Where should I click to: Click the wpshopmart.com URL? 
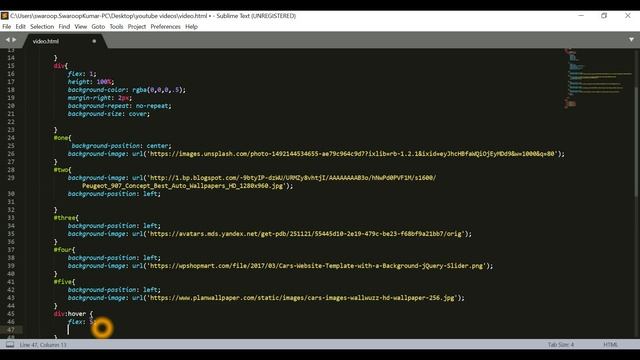tap(316, 266)
